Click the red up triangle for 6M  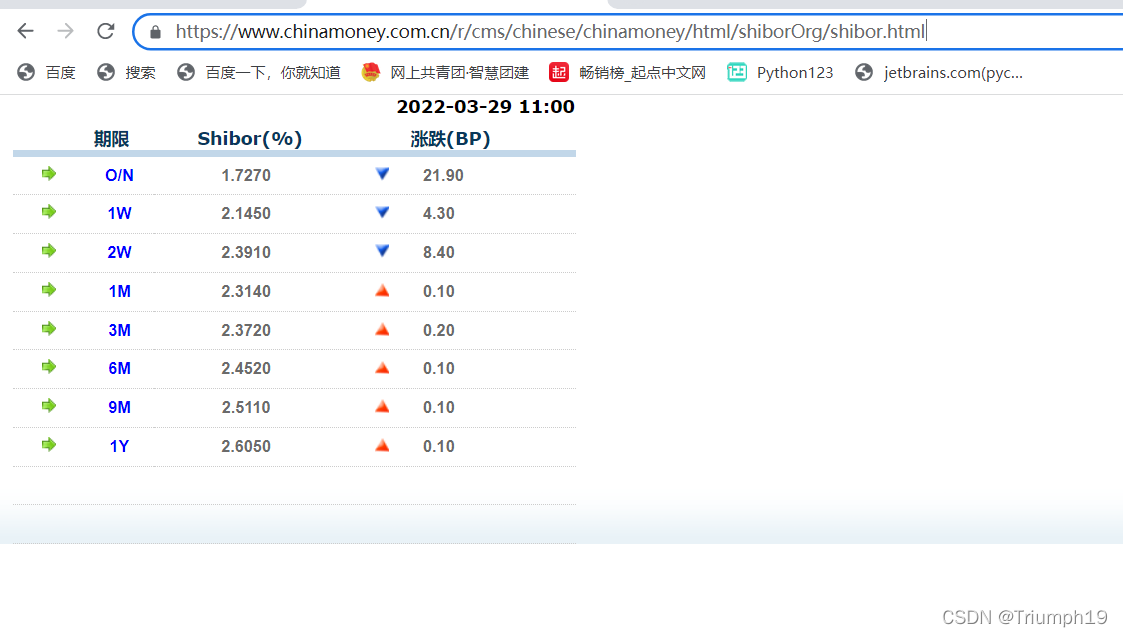[382, 368]
